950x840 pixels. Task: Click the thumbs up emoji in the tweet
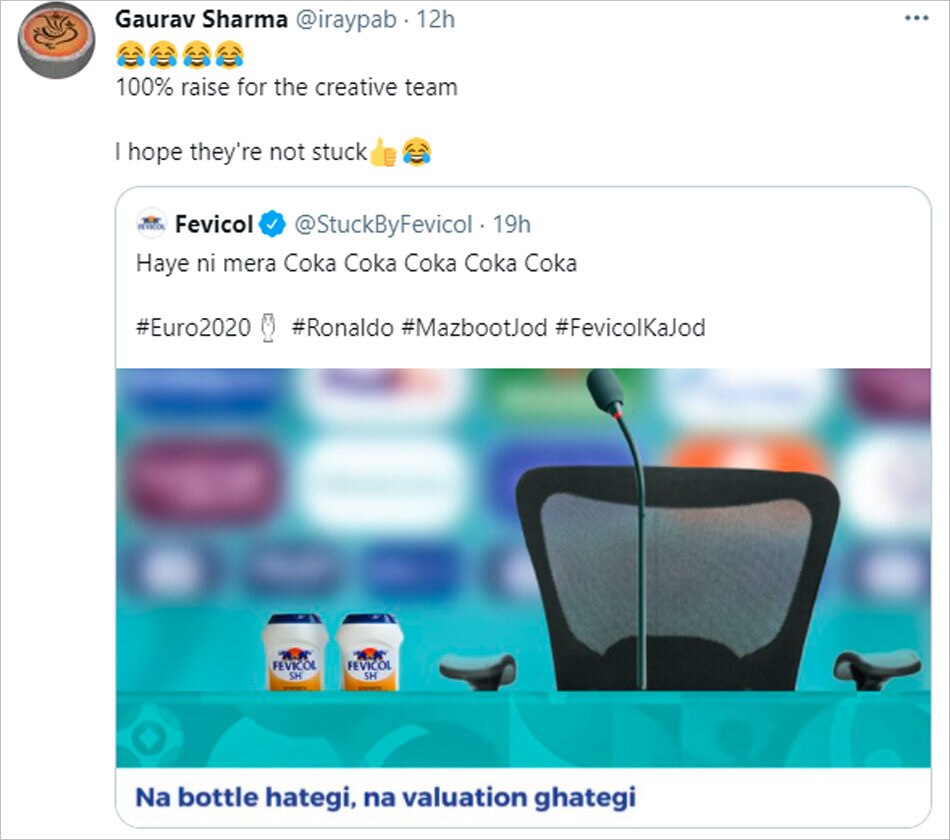coord(381,152)
